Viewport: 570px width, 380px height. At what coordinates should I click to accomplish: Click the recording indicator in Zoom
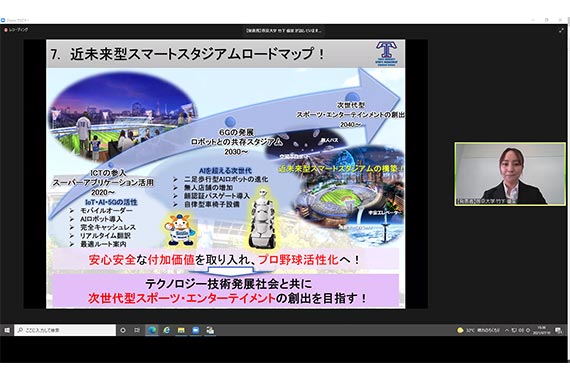[x=16, y=30]
